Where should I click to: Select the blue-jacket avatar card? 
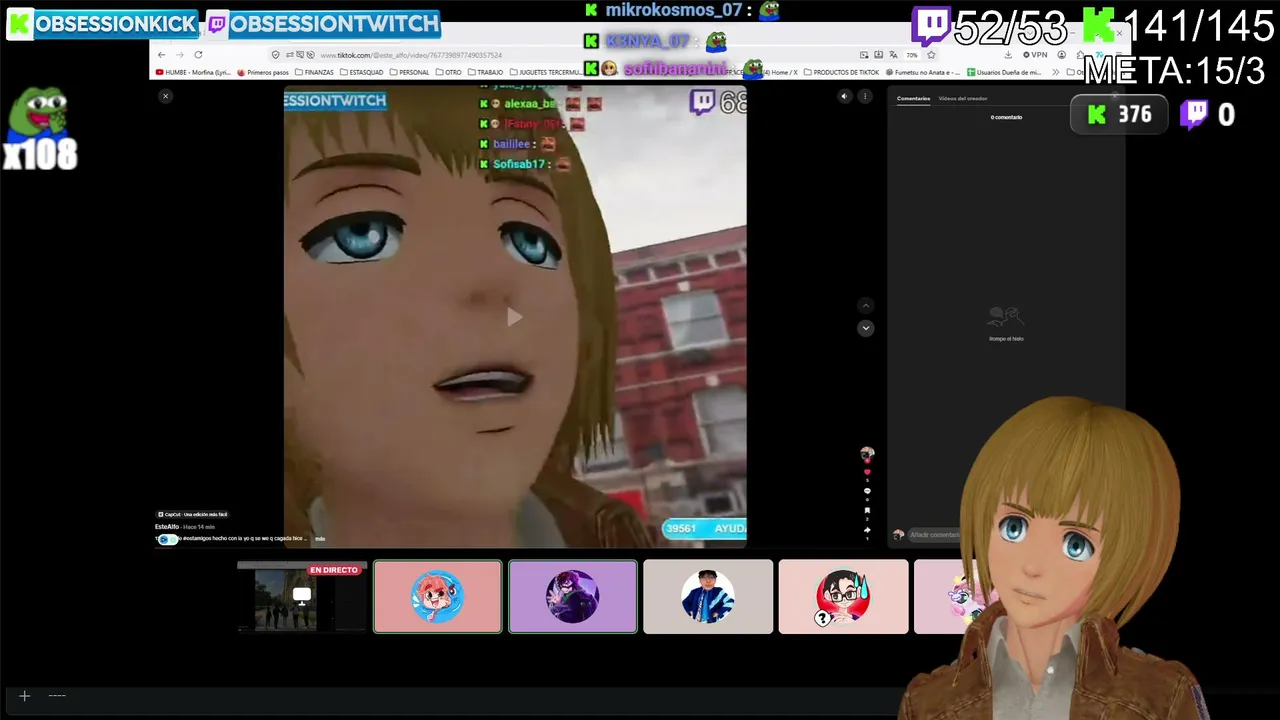tap(708, 597)
